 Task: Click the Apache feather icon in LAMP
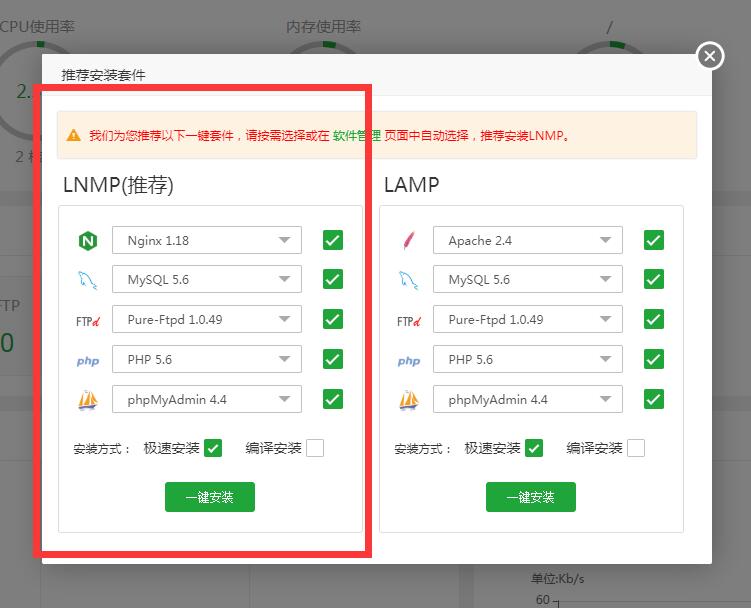[x=408, y=241]
